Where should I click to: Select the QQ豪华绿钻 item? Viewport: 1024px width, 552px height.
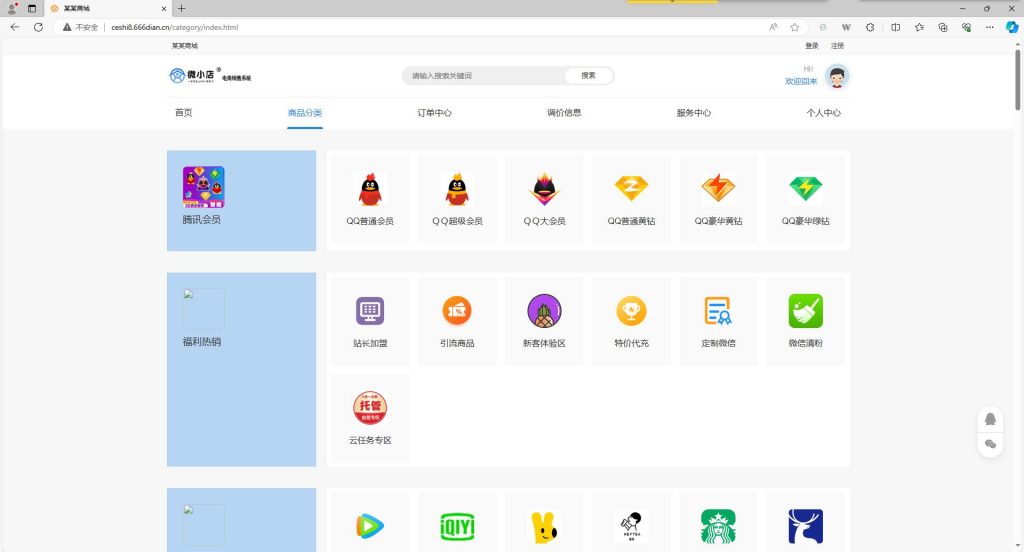[x=805, y=199]
